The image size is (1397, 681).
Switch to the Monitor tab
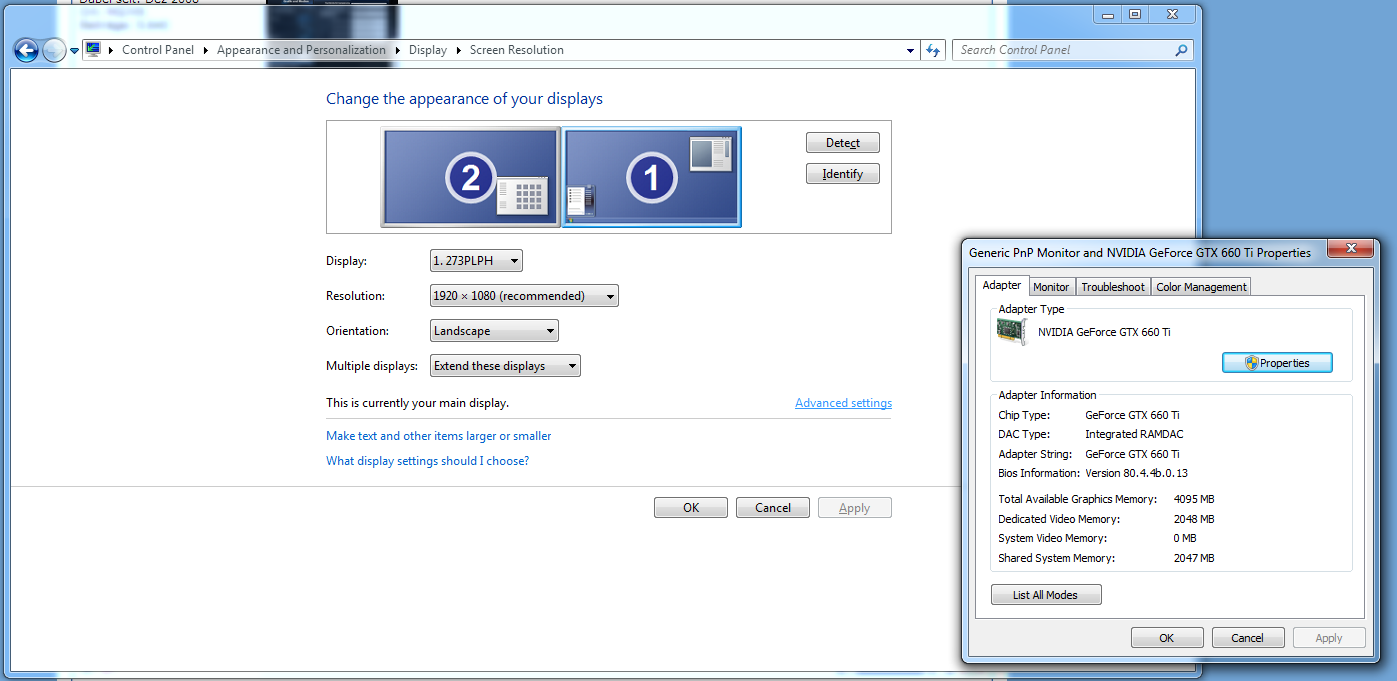tap(1052, 287)
